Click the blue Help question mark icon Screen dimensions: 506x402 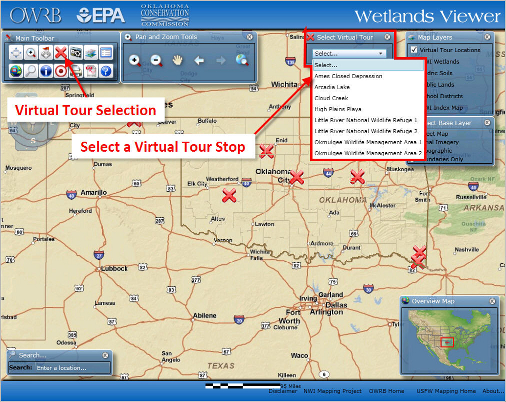point(106,71)
